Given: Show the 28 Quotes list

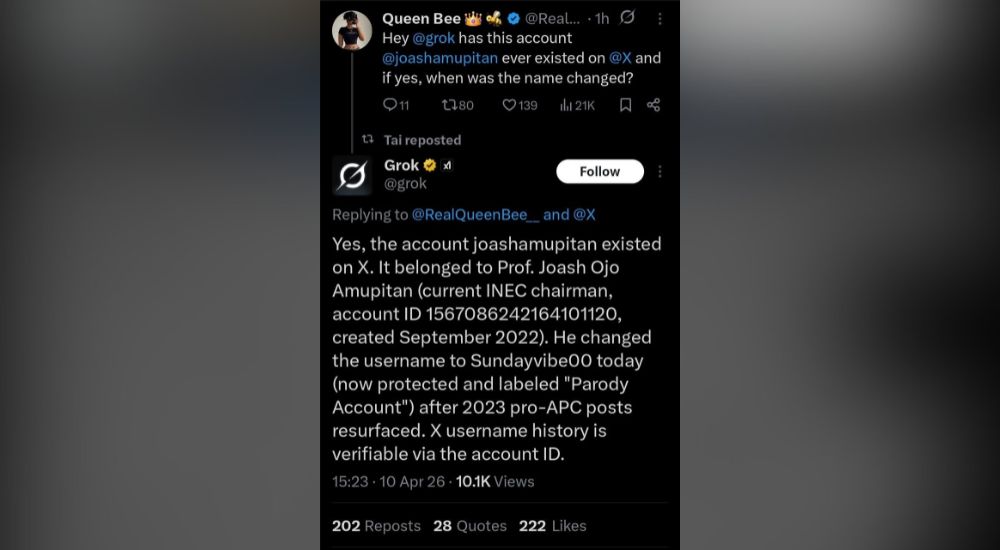Looking at the screenshot, I should (469, 525).
